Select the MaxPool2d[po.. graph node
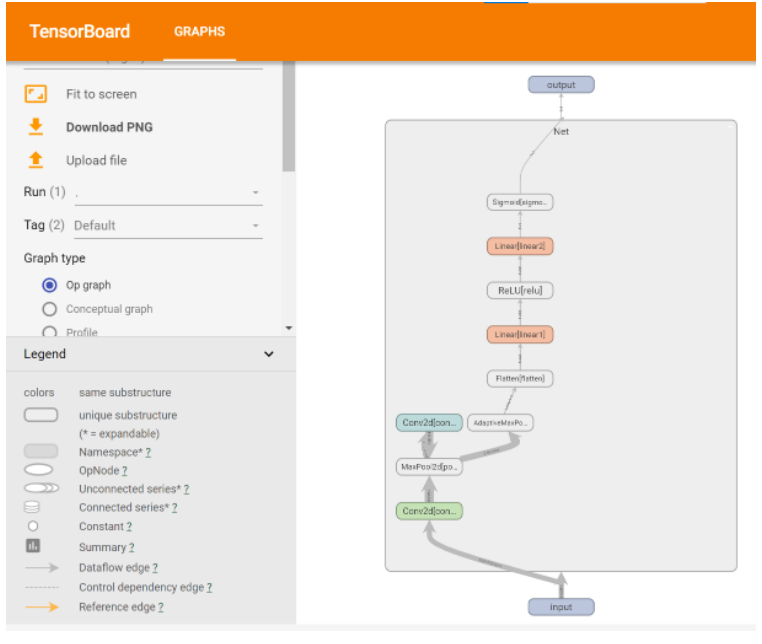Screen dimensions: 762x644 click(429, 467)
